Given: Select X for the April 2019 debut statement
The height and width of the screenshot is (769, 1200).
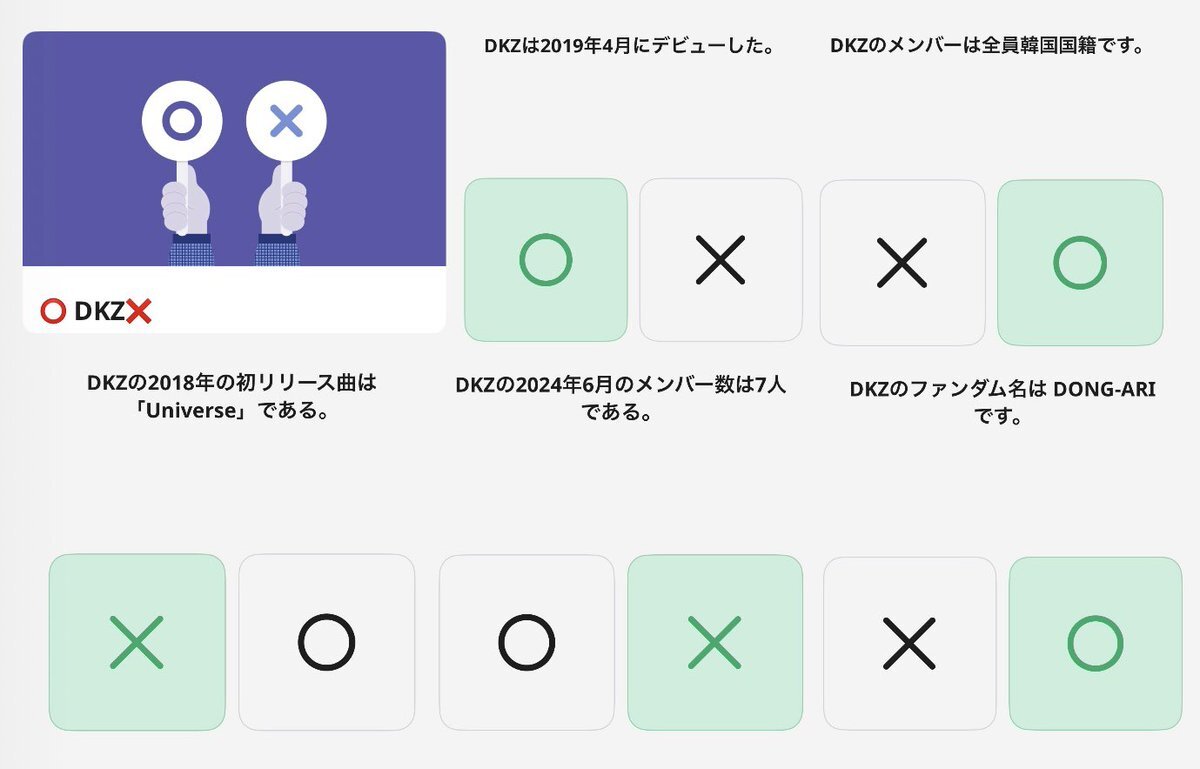Looking at the screenshot, I should point(721,260).
